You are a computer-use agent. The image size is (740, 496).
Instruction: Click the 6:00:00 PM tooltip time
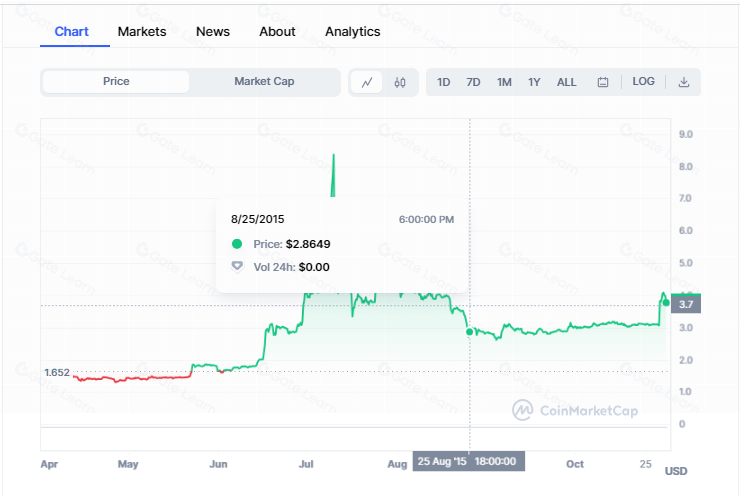[x=426, y=219]
